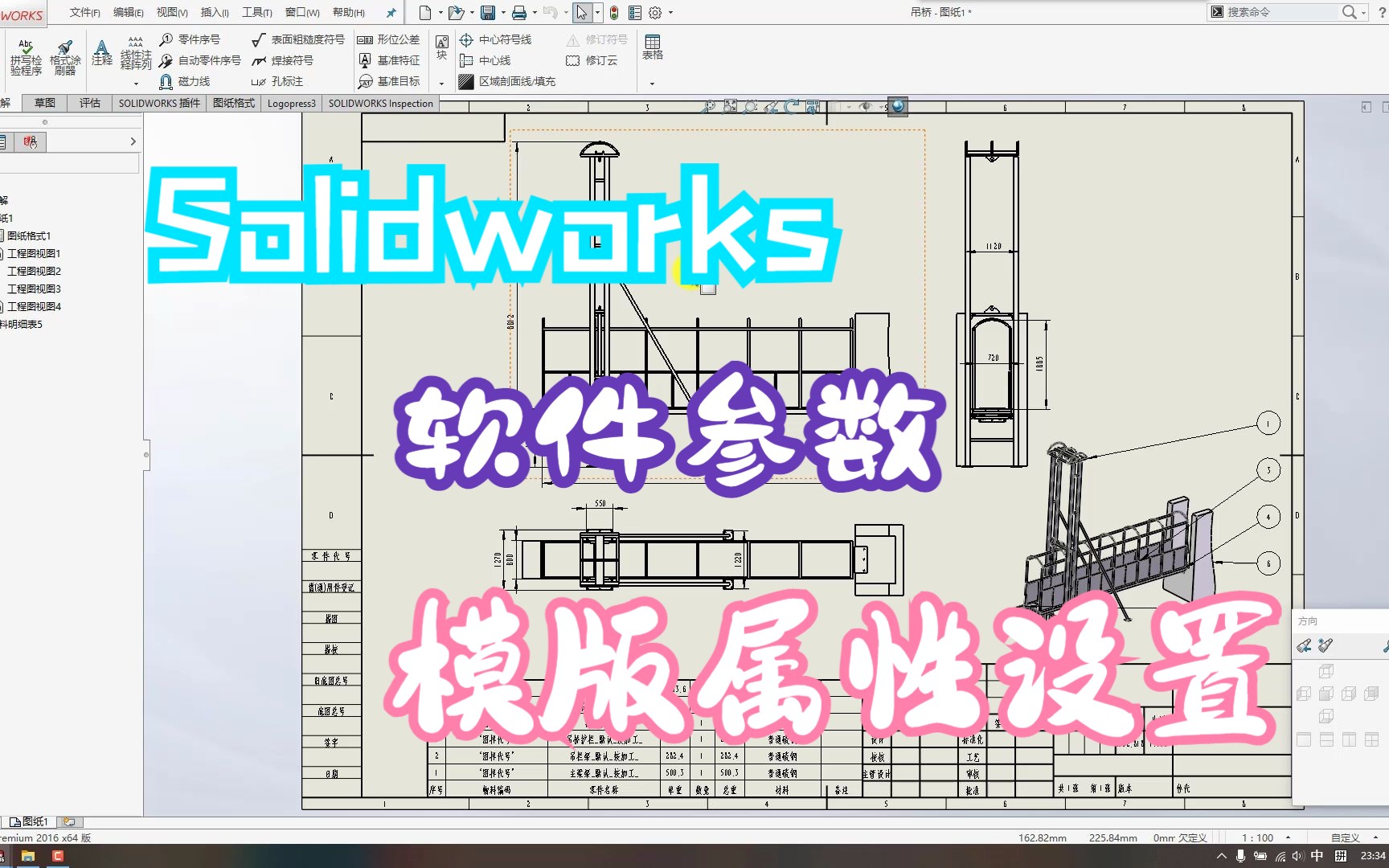Select the 孔标注 hole callout tool
Image resolution: width=1389 pixels, height=868 pixels.
pyautogui.click(x=277, y=81)
